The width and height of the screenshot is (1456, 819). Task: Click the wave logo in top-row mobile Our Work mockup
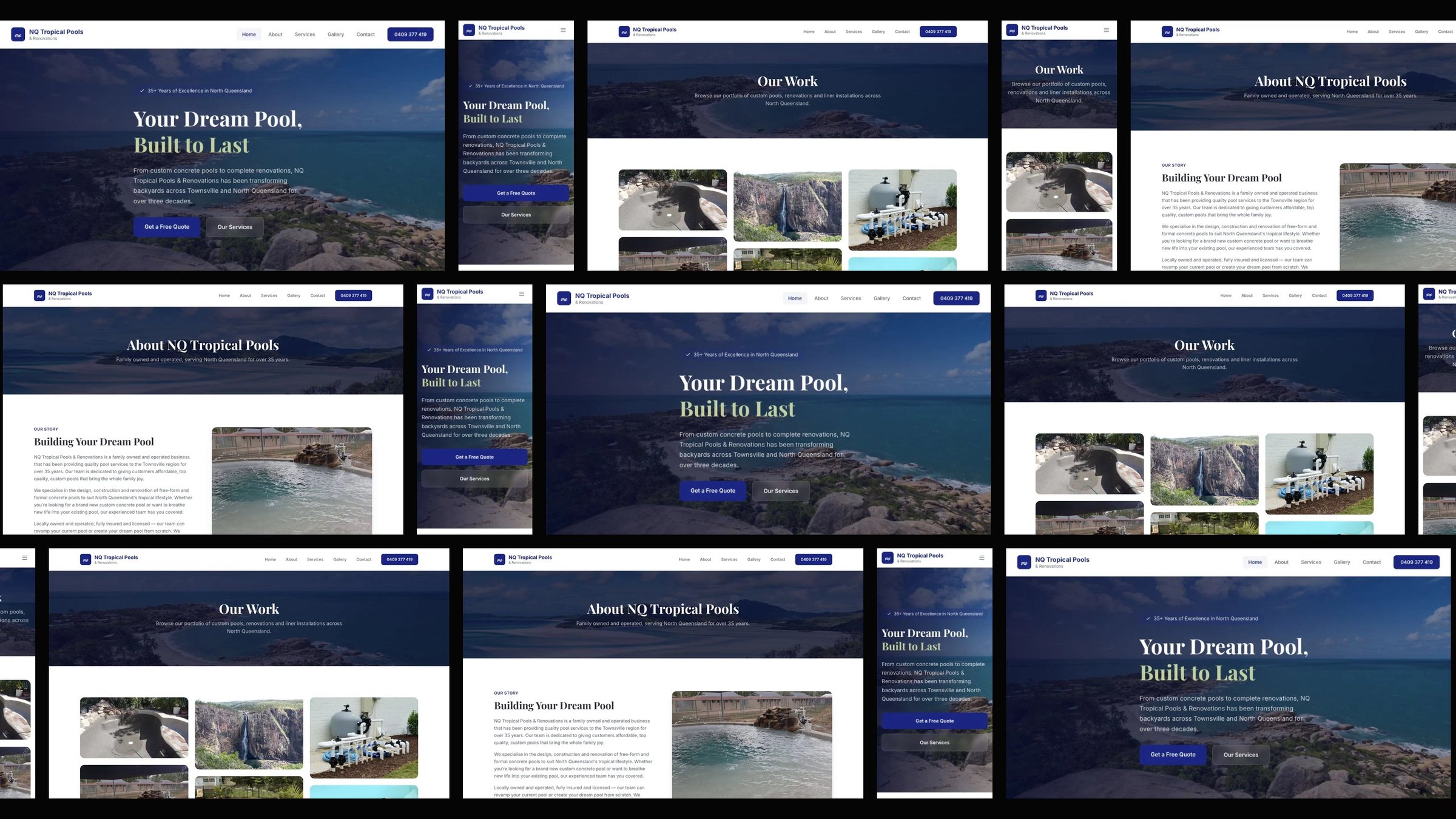click(1012, 30)
